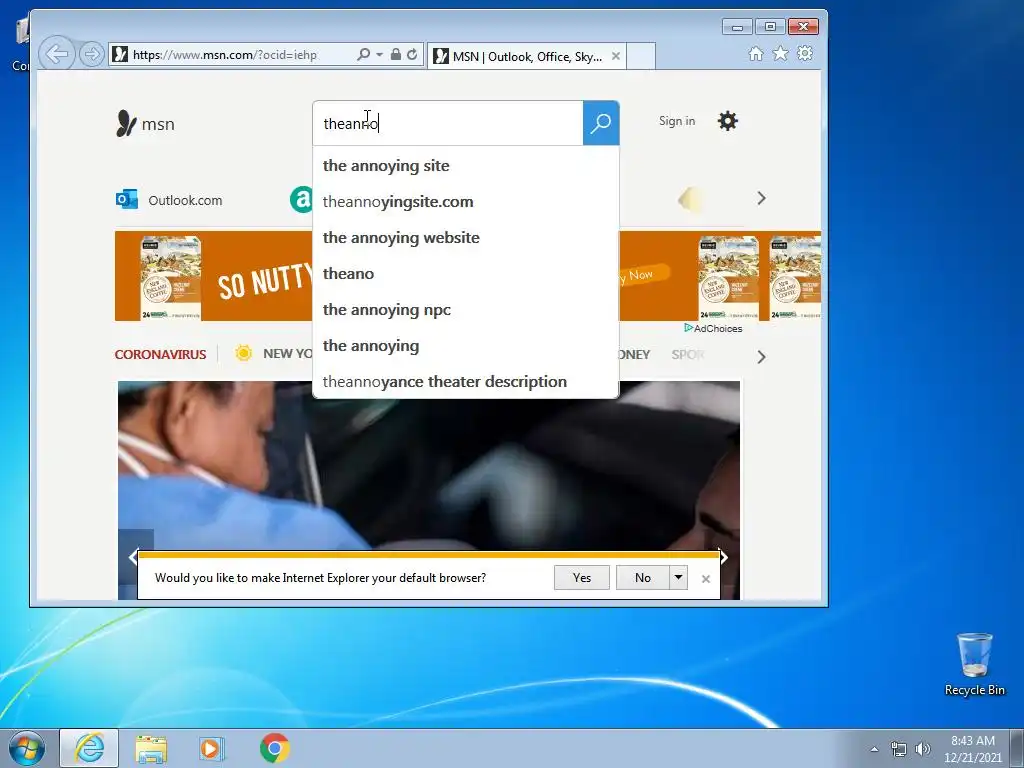Dismiss the default browser notification bar
1024x768 pixels.
705,579
